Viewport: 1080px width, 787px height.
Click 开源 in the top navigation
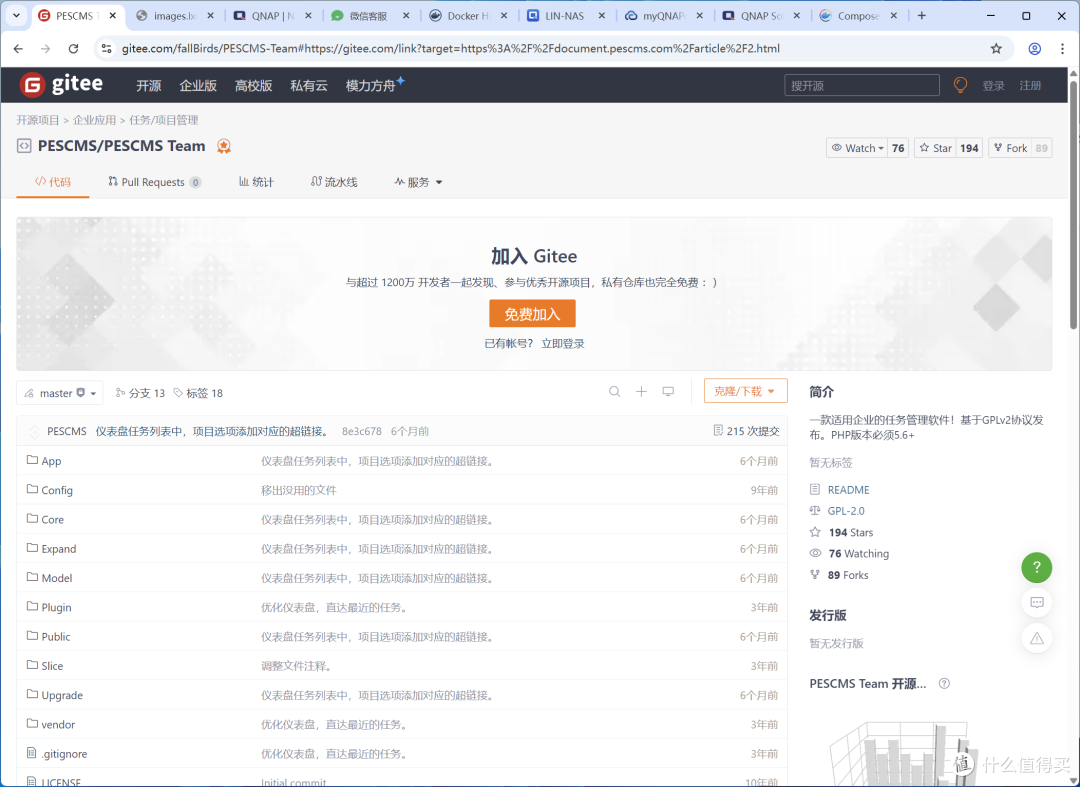point(149,85)
